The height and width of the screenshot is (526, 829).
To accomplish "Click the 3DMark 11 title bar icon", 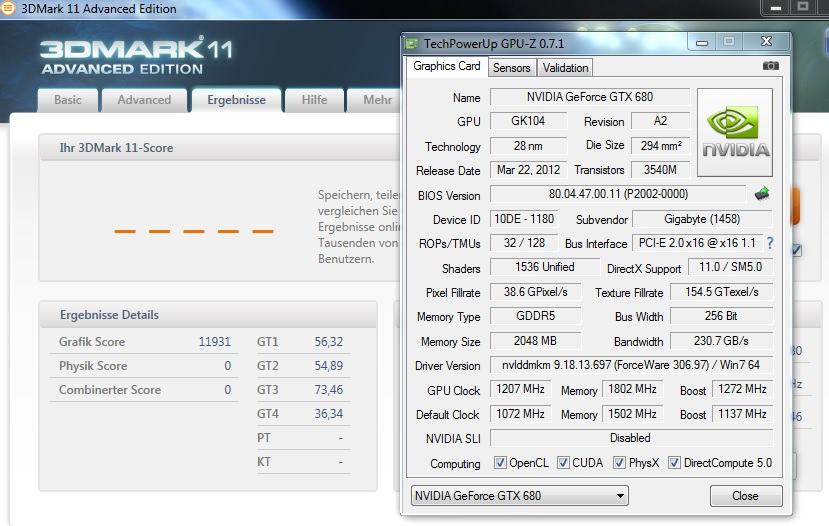I will (7, 8).
